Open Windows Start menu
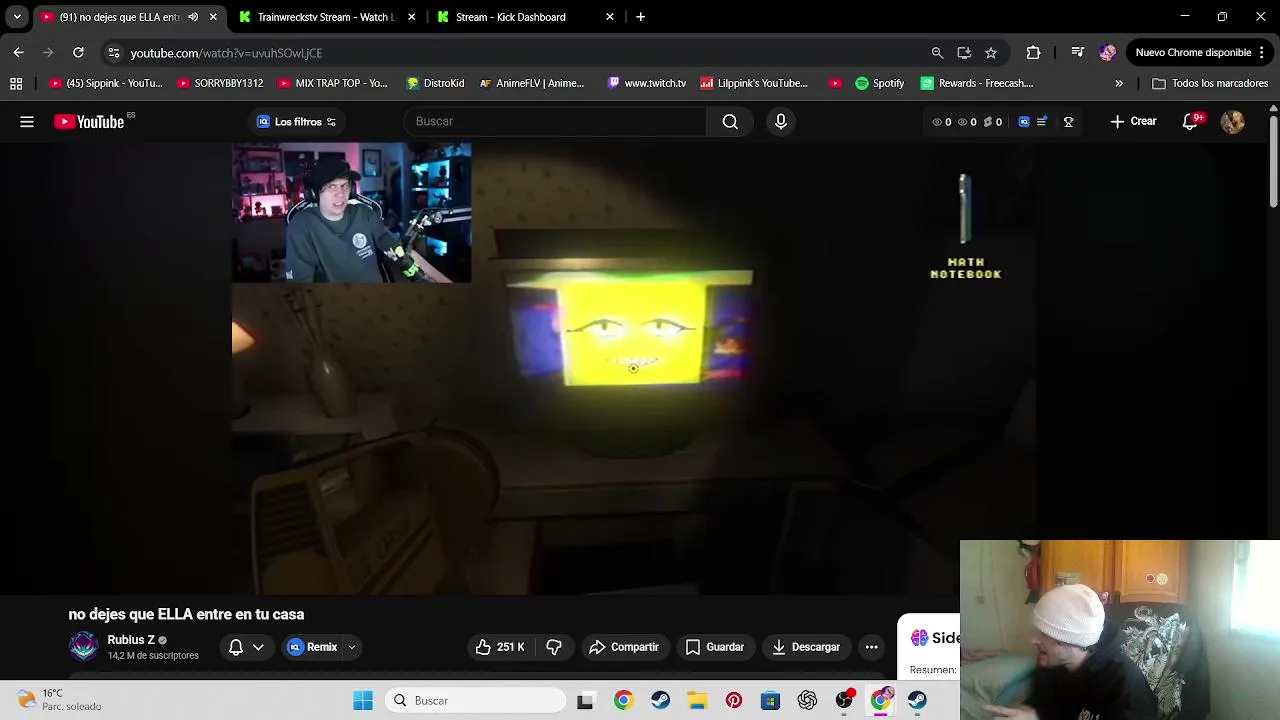This screenshot has height=720, width=1280. point(363,701)
